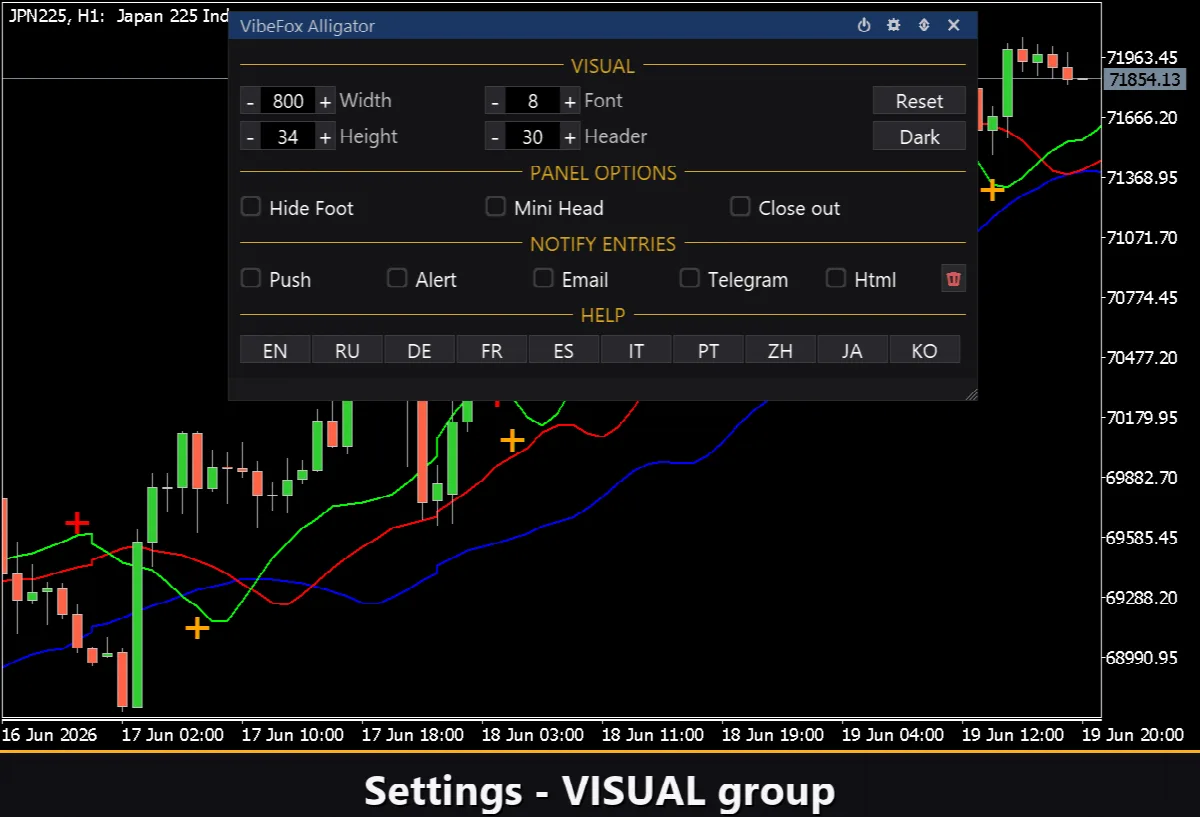
Task: Increase Header value with the plus button
Action: click(x=570, y=137)
